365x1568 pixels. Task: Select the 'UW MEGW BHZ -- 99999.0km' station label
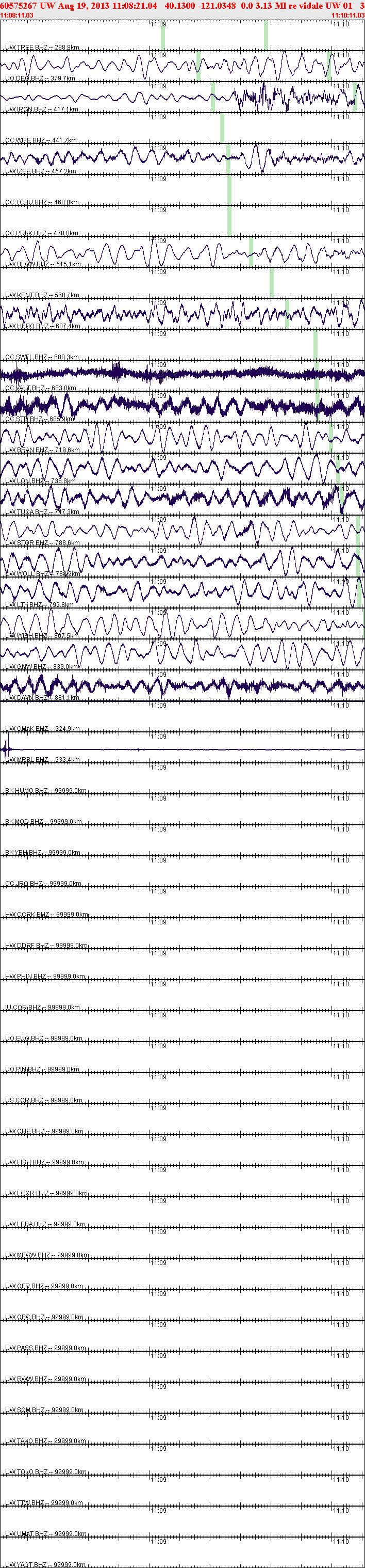[x=47, y=1256]
